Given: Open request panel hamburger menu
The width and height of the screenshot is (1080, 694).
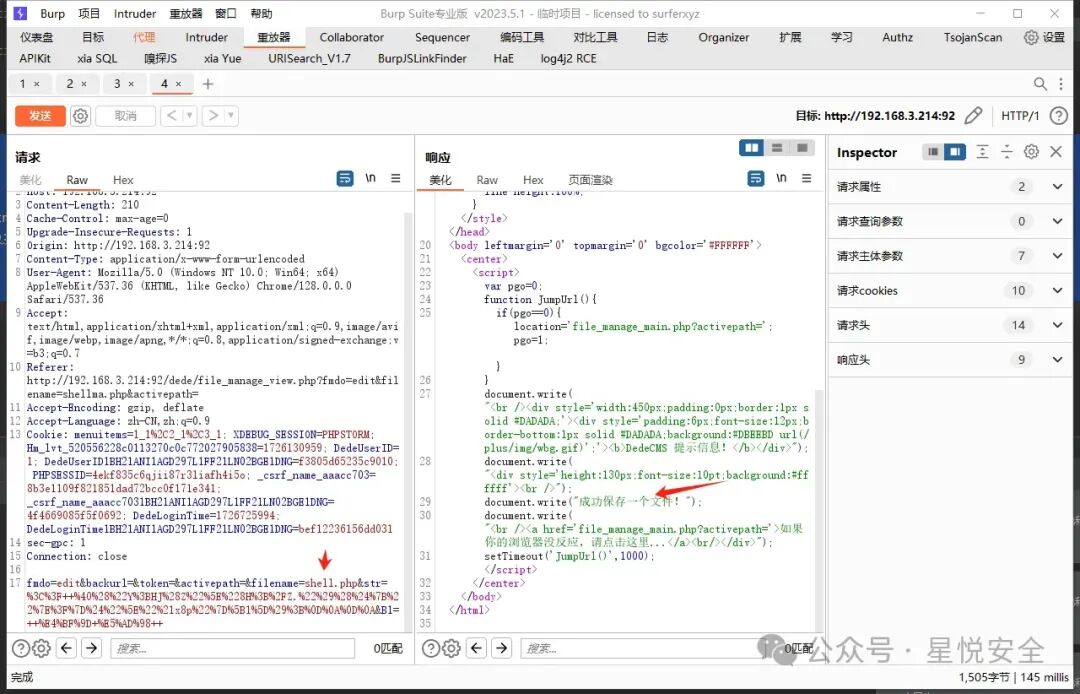Looking at the screenshot, I should click(x=395, y=178).
